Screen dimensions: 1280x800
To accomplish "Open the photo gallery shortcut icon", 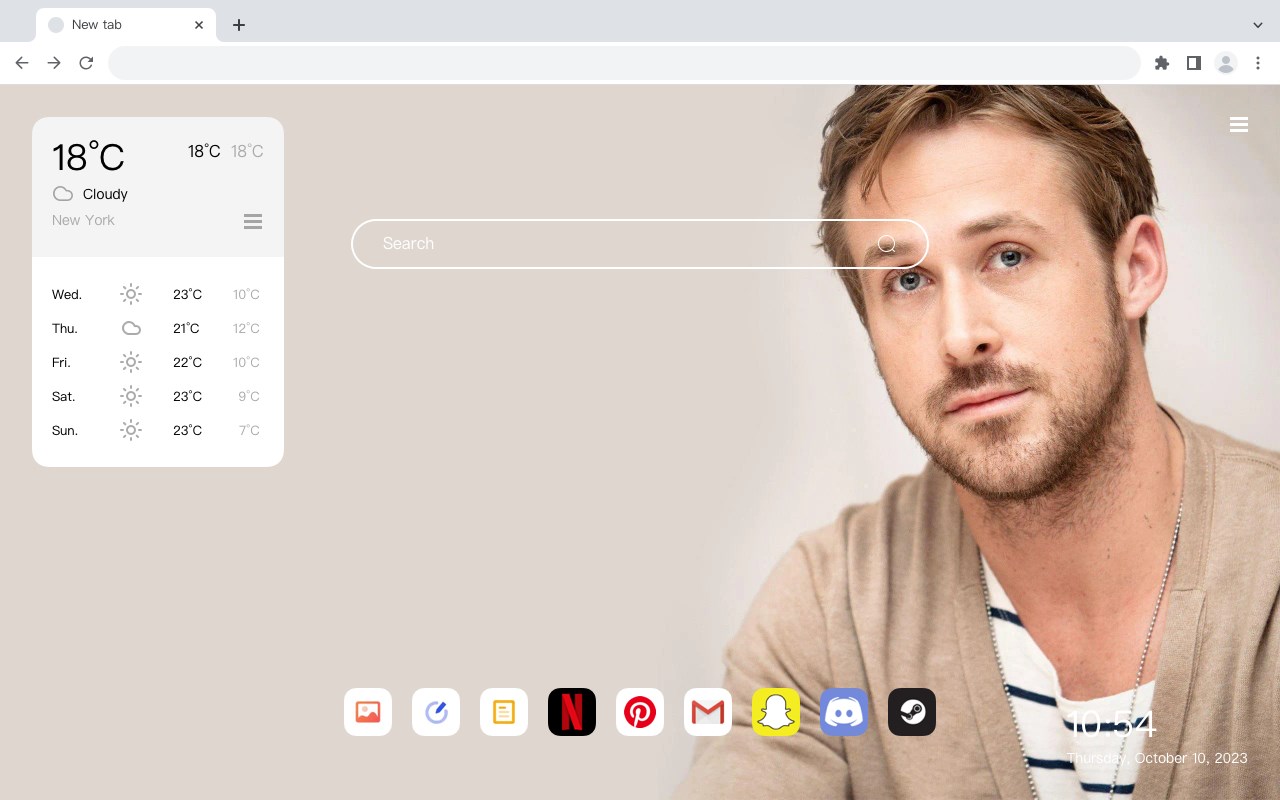I will [x=368, y=712].
